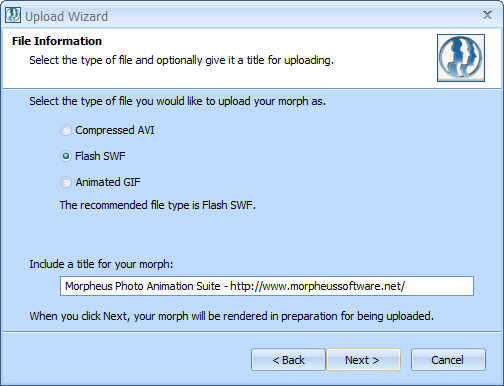The width and height of the screenshot is (504, 386).
Task: Select the Compressed AVI radio button
Action: click(66, 130)
